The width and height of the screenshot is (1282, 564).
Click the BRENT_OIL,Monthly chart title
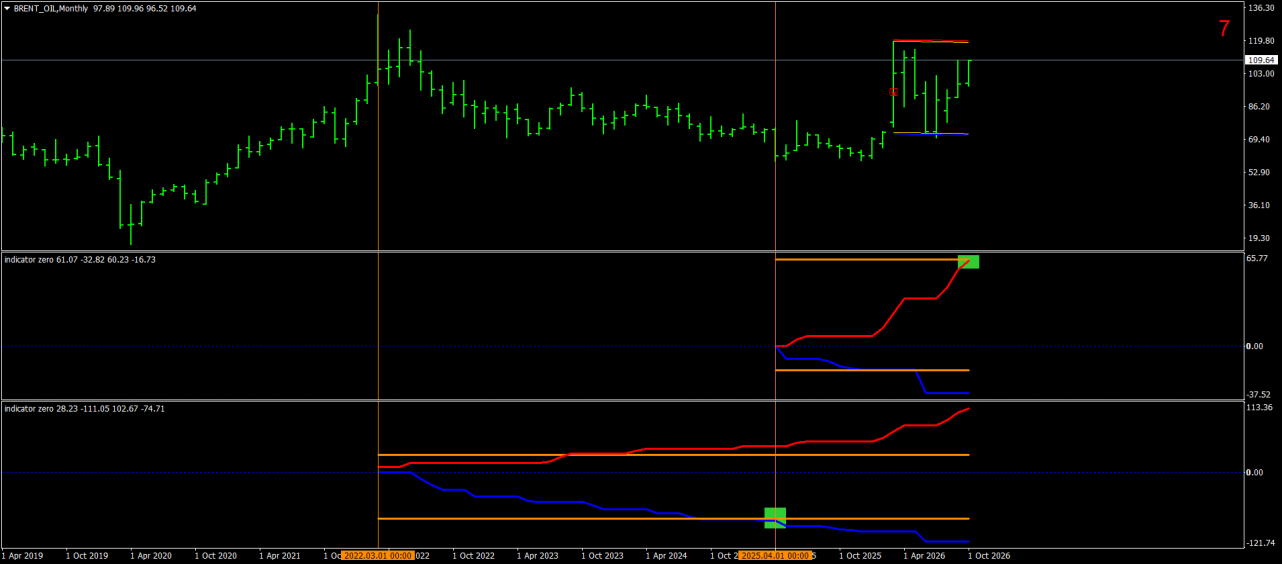point(51,8)
